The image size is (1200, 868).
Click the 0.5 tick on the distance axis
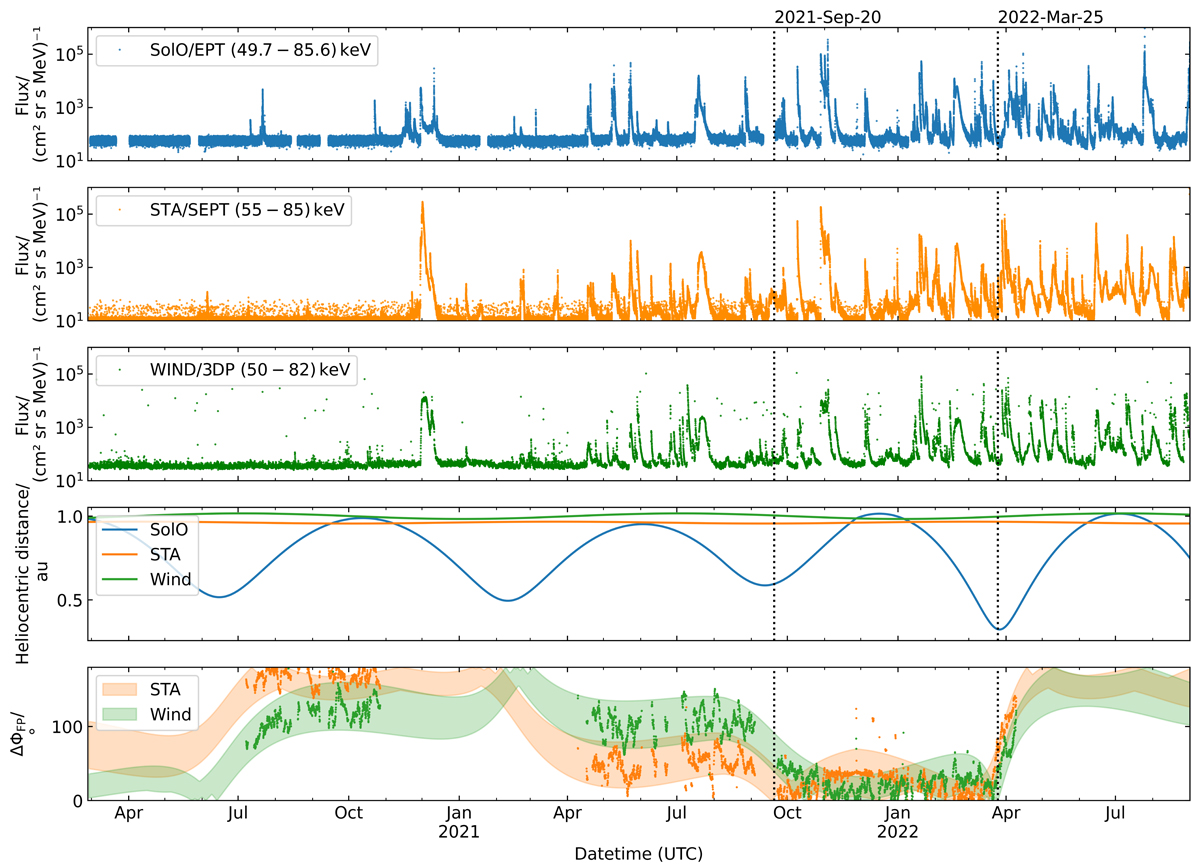pos(68,600)
